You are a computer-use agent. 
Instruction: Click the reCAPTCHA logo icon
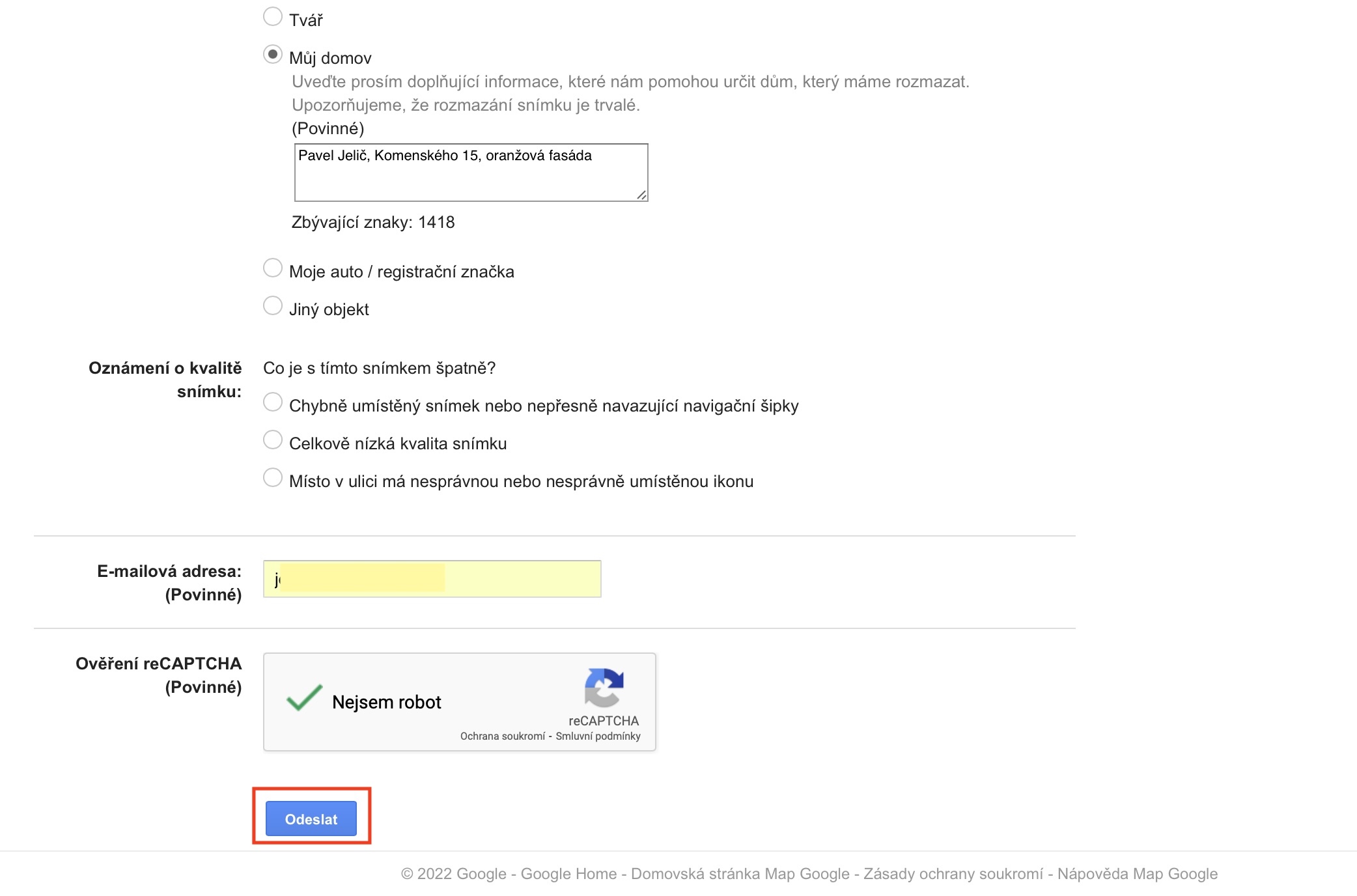click(x=604, y=688)
